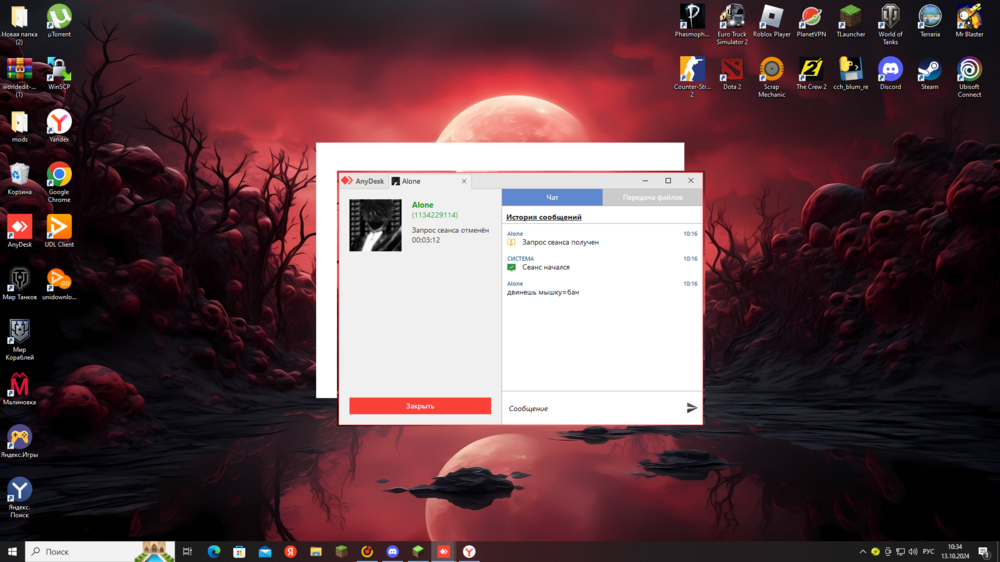This screenshot has height=562, width=1000.
Task: Click the AnyDesk taskbar button
Action: click(443, 551)
